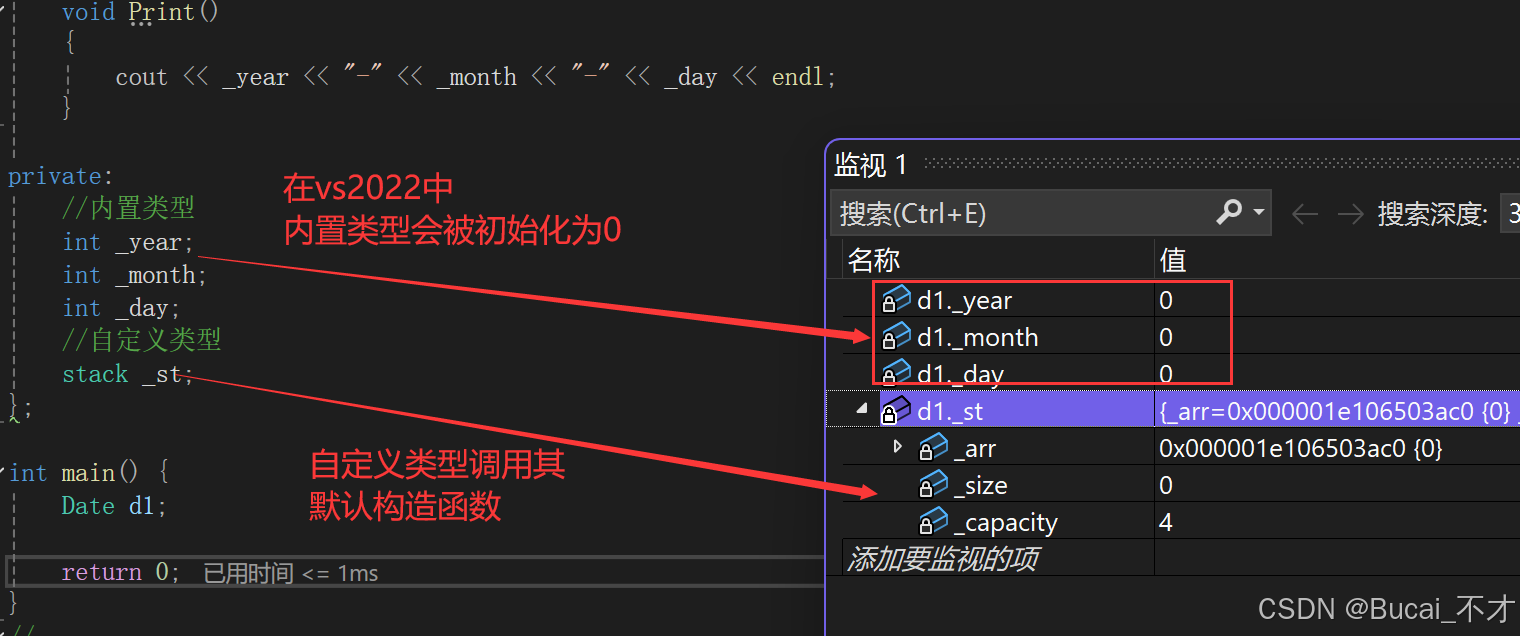Click the 已用时间 <= 1ms perf tip

tap(291, 573)
